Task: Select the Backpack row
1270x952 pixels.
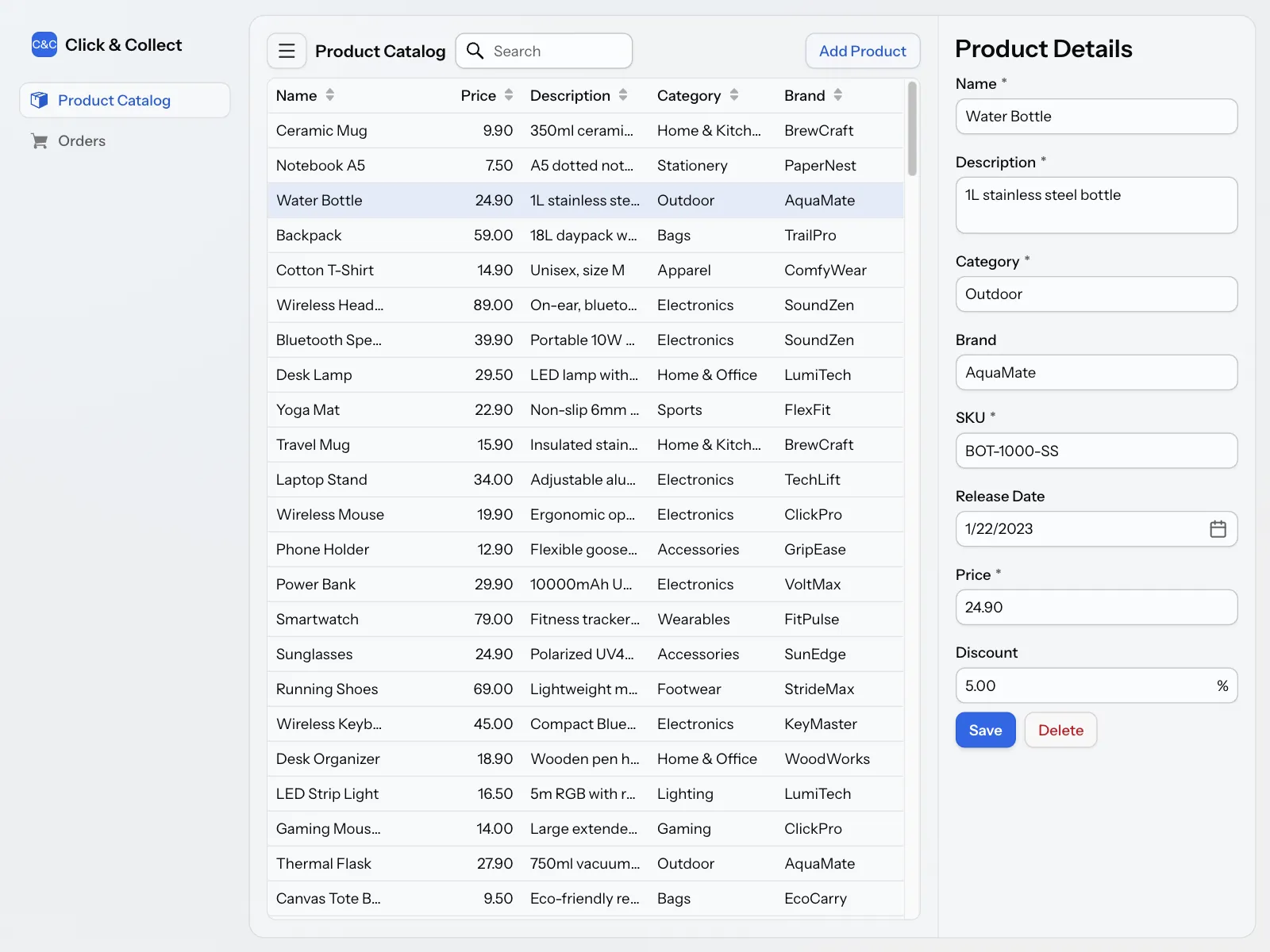Action: tap(586, 235)
